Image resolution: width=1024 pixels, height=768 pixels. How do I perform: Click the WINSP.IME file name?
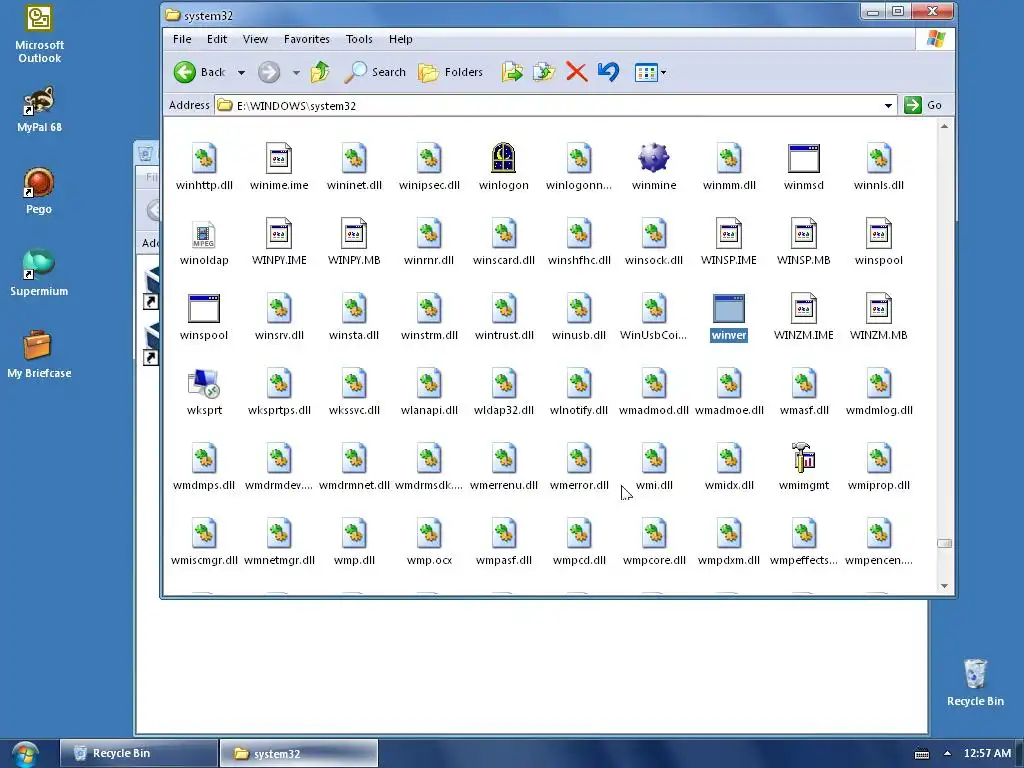click(729, 260)
